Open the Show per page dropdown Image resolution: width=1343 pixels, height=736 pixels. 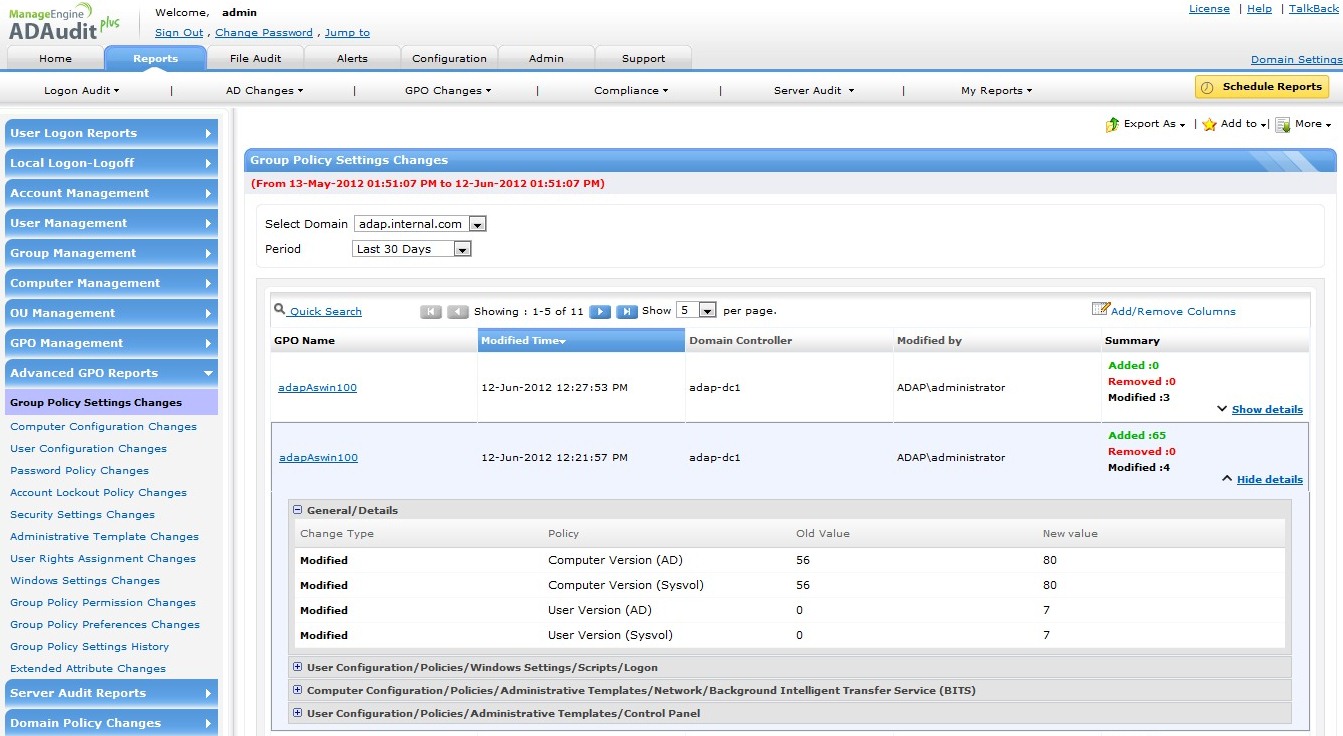[696, 310]
